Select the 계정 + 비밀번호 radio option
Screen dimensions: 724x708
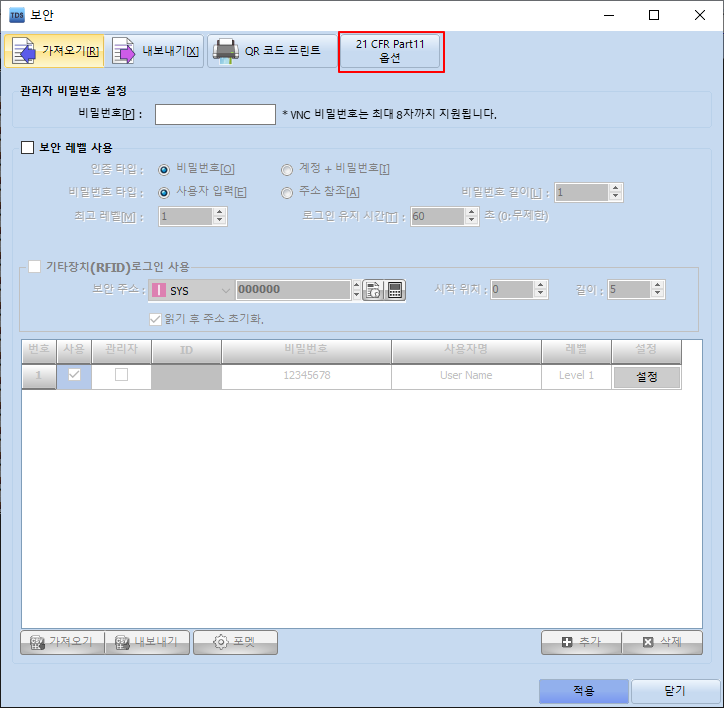[x=287, y=169]
